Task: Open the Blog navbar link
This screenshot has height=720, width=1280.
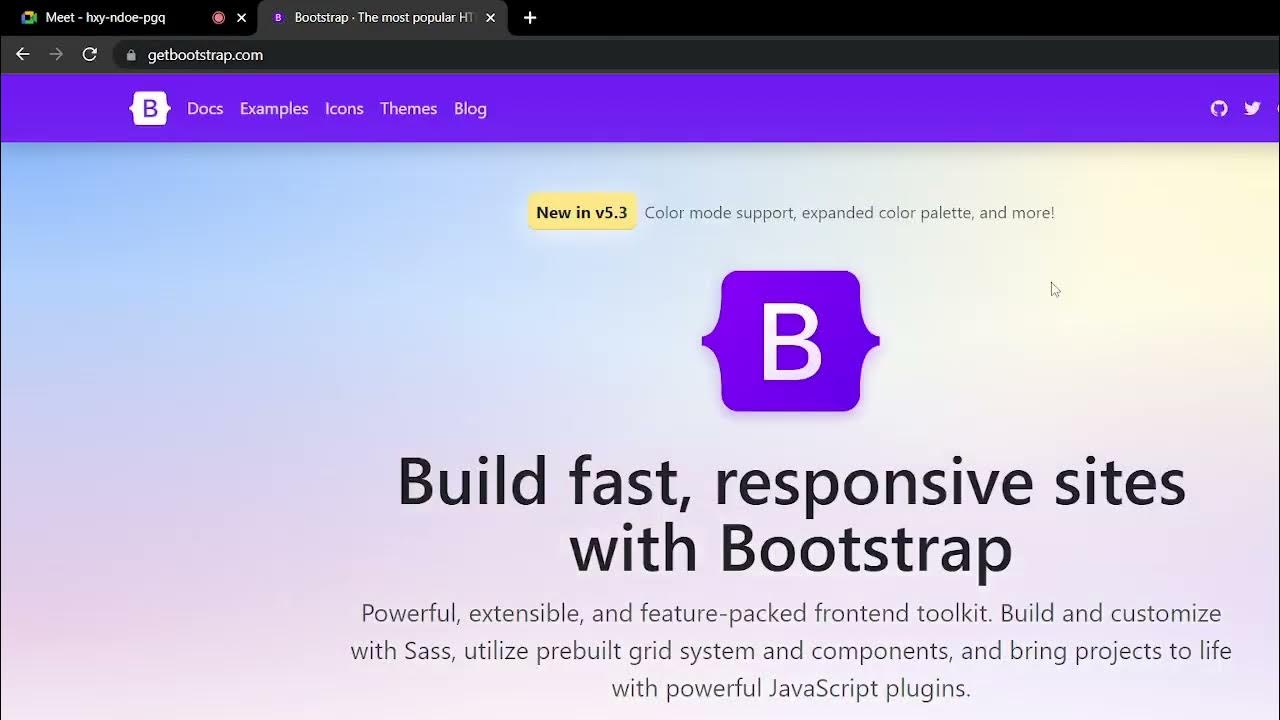Action: pos(470,109)
